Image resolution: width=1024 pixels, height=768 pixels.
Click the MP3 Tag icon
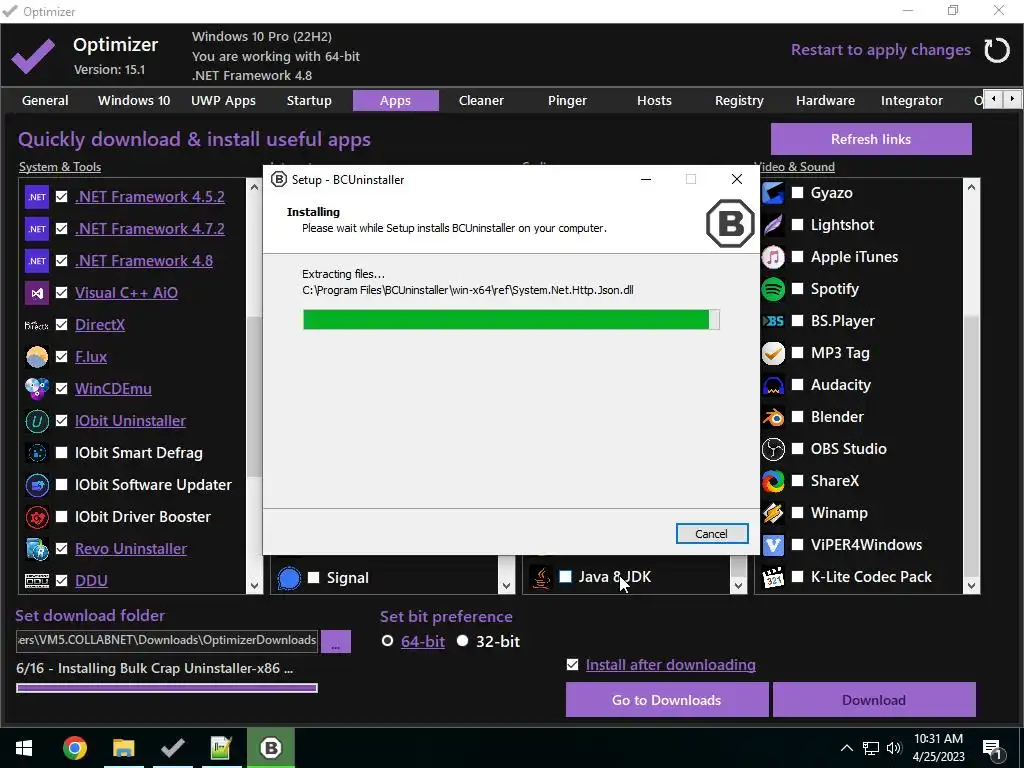tap(773, 353)
